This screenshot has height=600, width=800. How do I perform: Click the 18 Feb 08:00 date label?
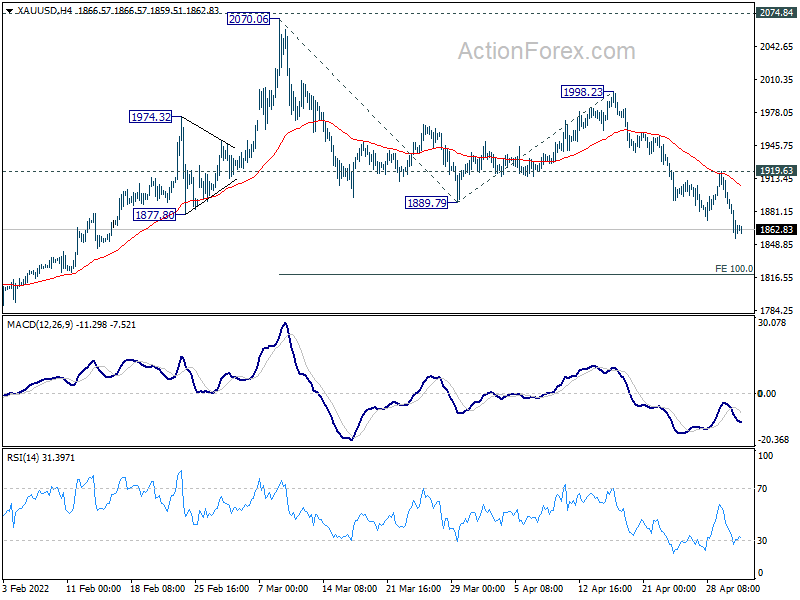(x=158, y=588)
